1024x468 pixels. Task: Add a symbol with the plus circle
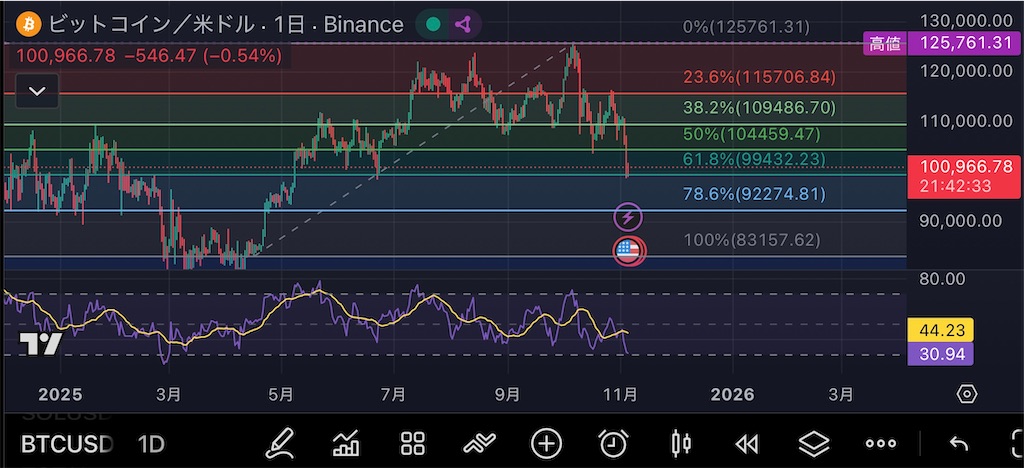546,444
